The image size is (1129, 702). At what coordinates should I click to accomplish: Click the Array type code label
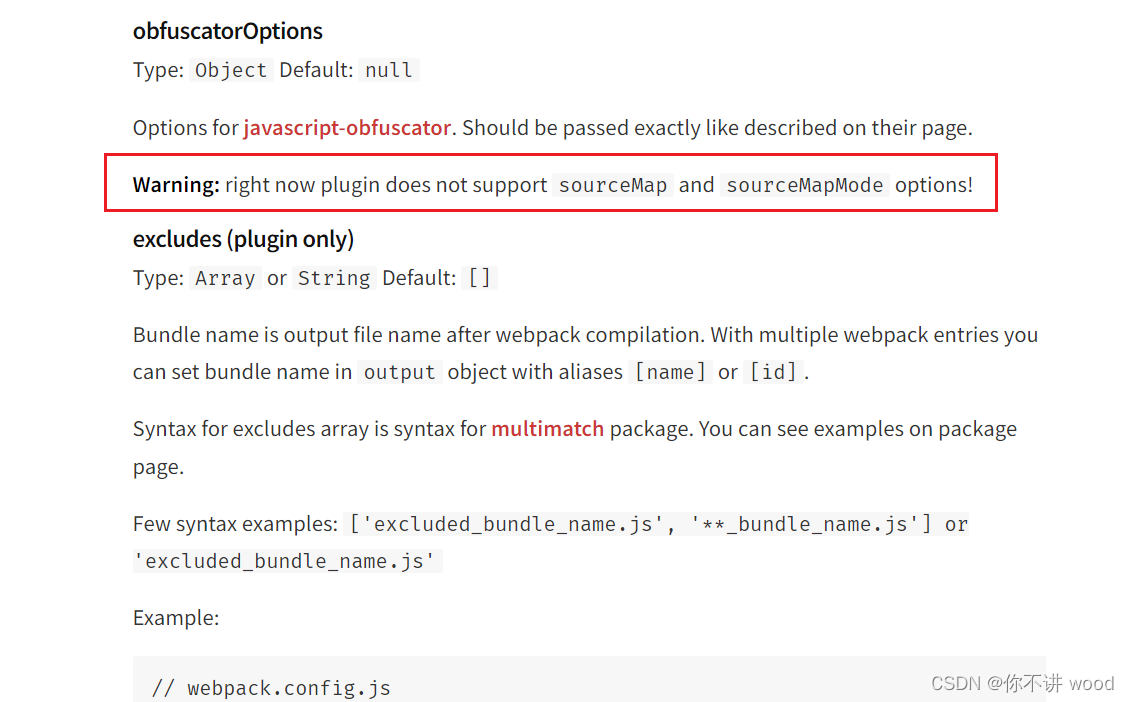pyautogui.click(x=225, y=278)
